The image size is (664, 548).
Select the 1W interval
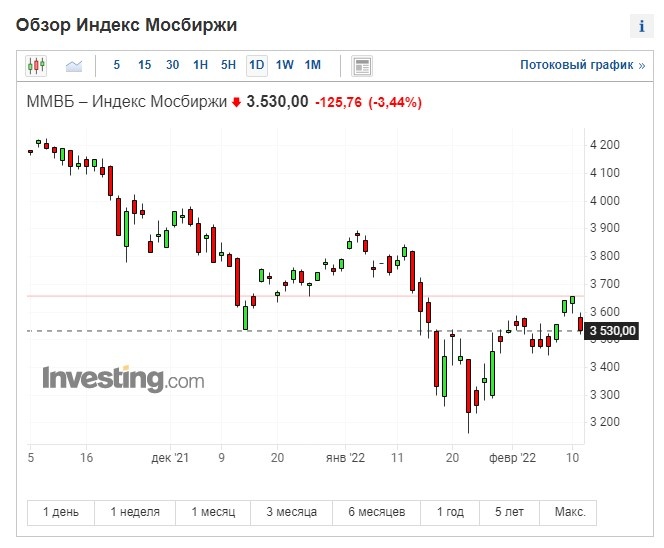click(x=285, y=65)
